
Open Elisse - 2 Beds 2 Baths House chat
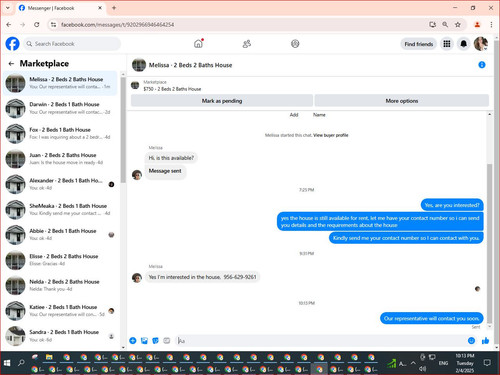coord(61,260)
